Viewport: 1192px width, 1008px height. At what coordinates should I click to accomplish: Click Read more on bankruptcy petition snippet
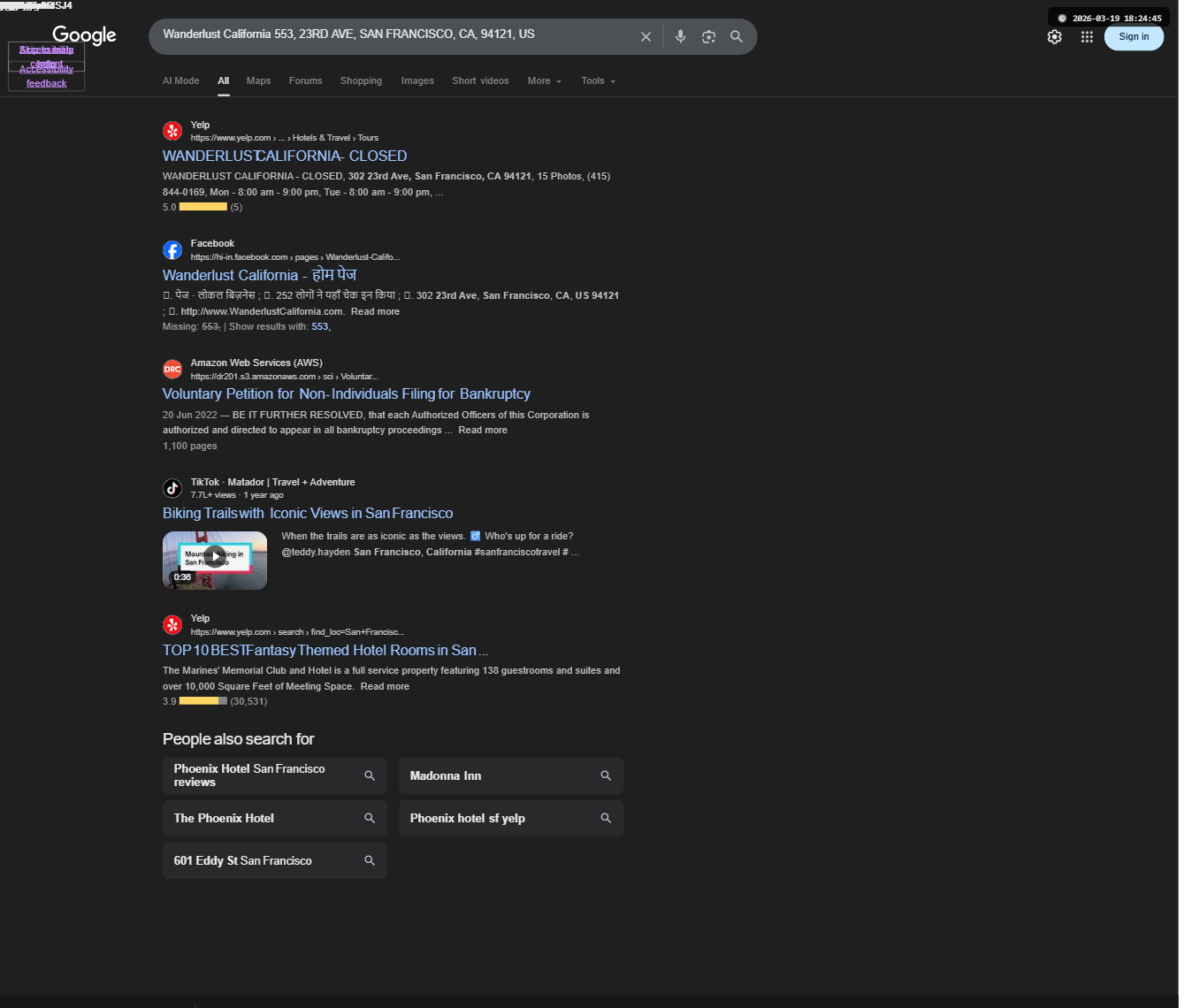[x=483, y=430]
